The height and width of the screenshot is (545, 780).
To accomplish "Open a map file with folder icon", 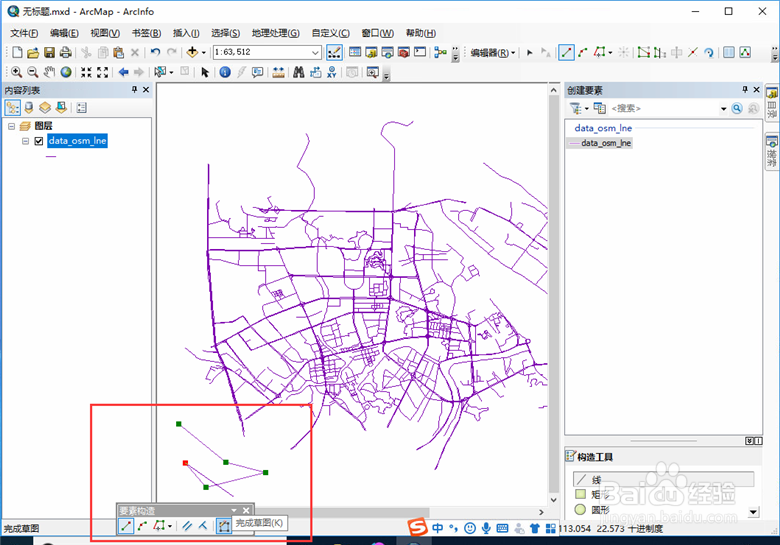I will (x=33, y=52).
